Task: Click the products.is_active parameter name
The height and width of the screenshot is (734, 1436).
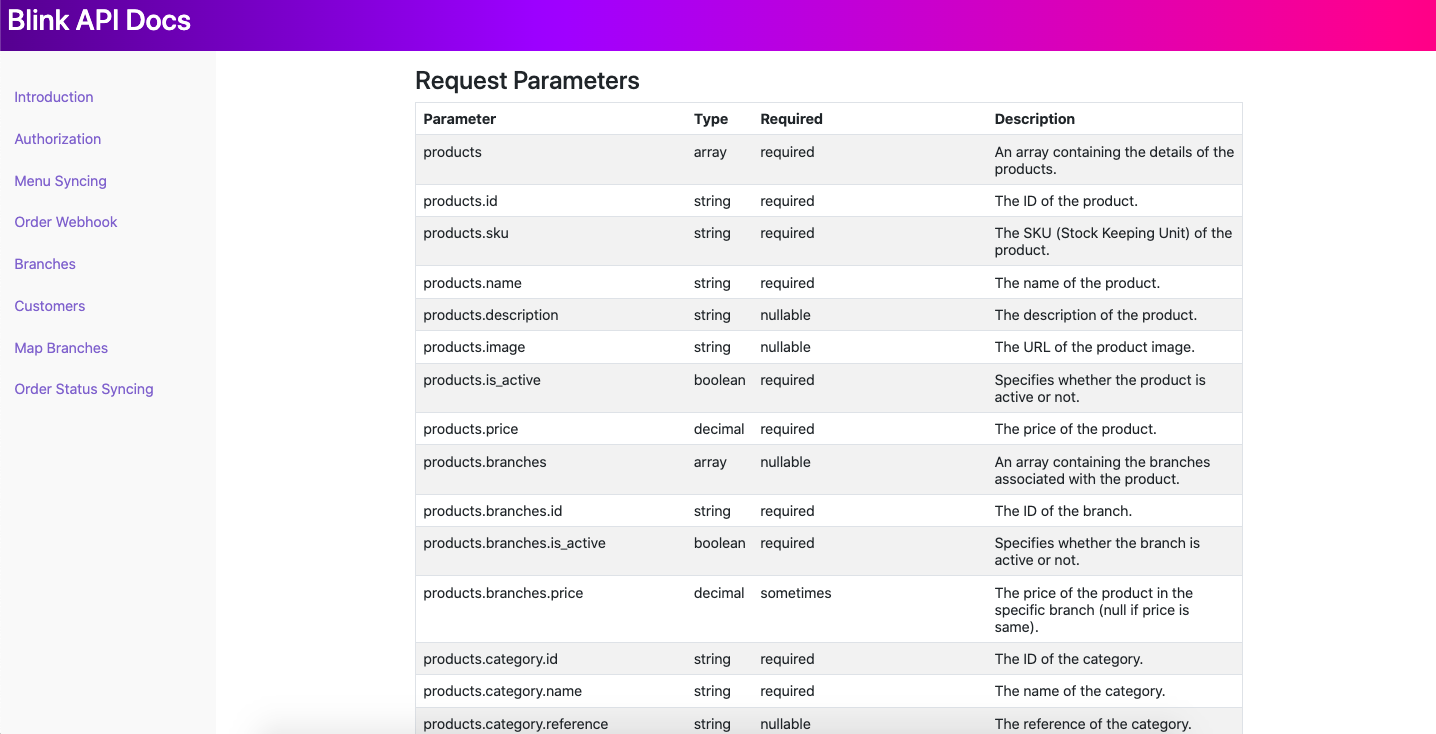Action: click(x=482, y=380)
